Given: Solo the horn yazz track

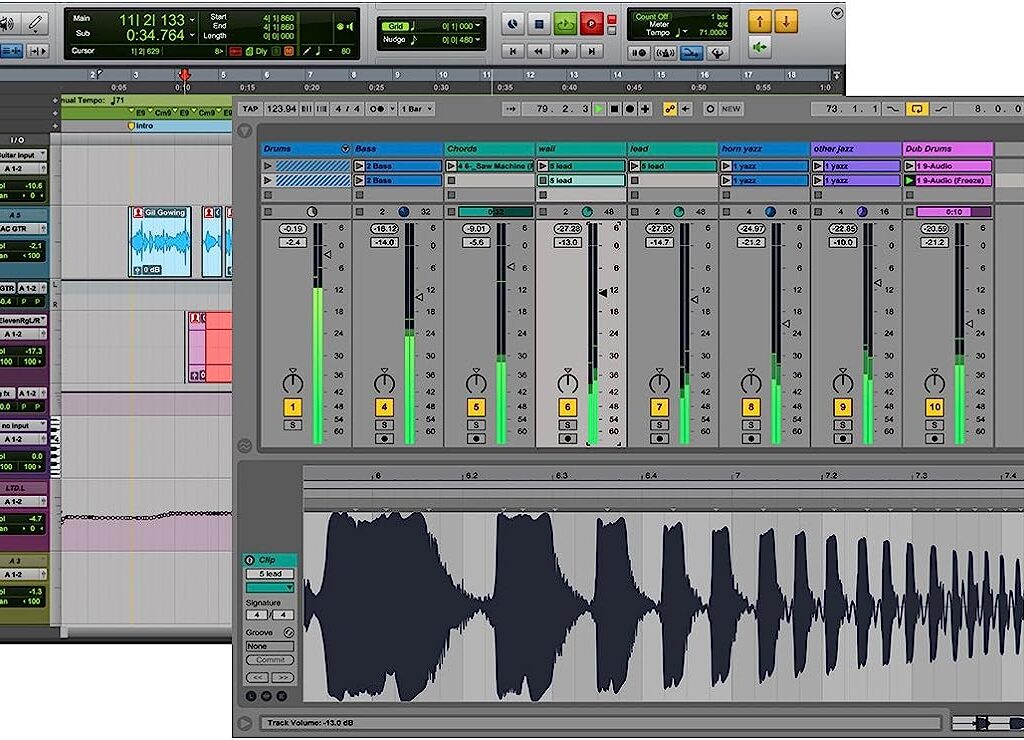Looking at the screenshot, I should click(x=751, y=425).
